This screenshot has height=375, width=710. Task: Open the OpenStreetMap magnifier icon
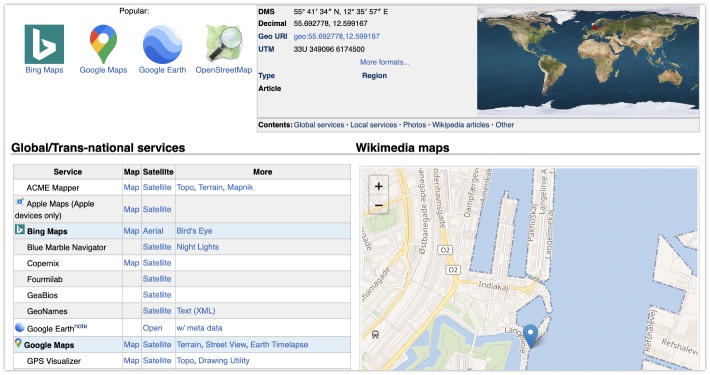224,43
